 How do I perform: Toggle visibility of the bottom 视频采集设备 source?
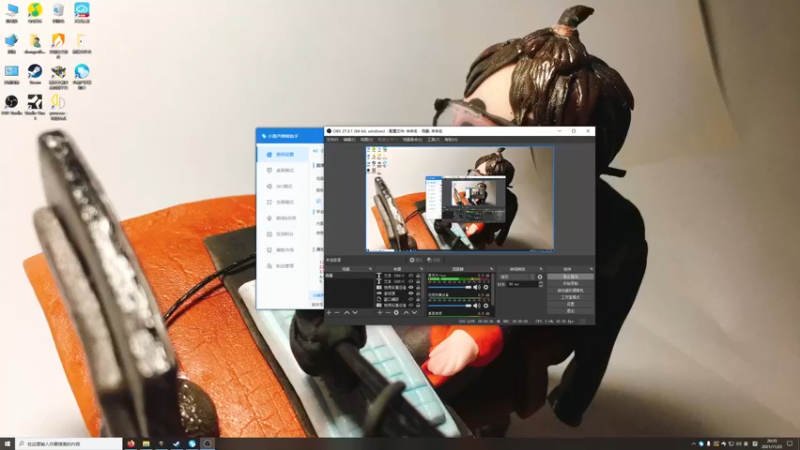(x=411, y=305)
